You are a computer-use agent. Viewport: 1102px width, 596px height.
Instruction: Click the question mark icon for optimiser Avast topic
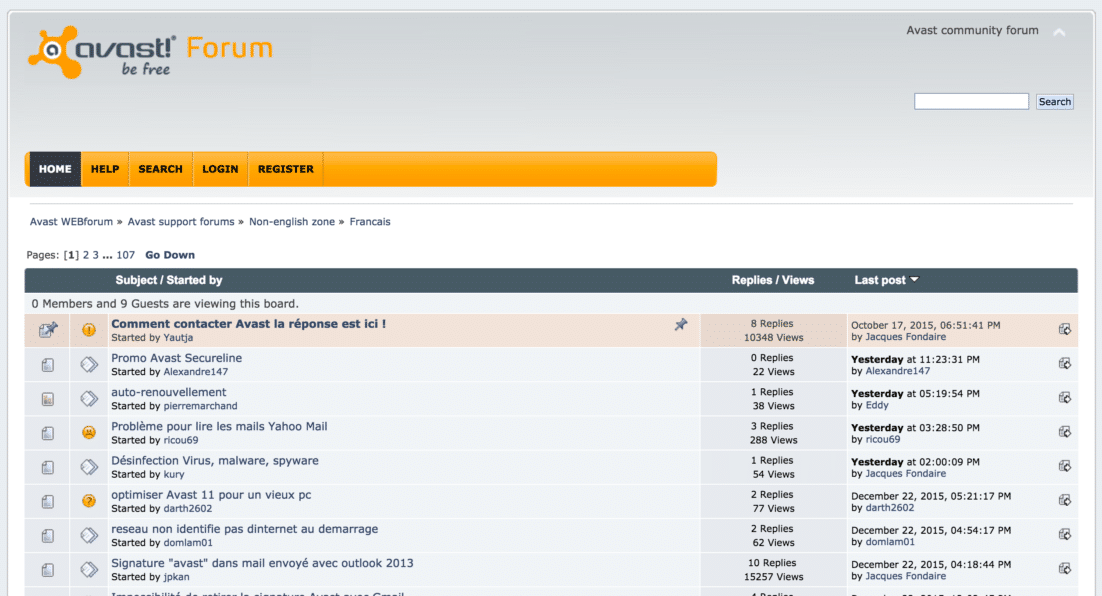89,500
